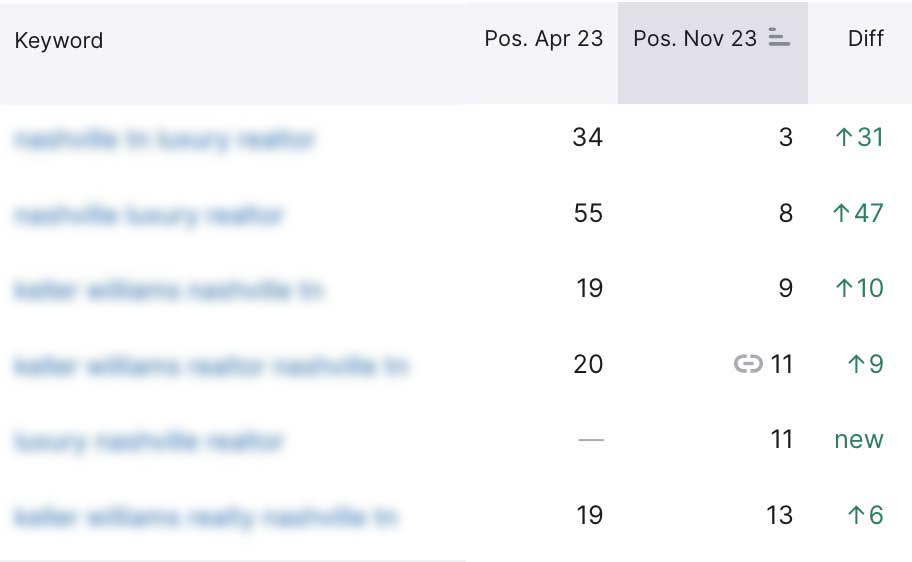Click the sort icon in Pos. Nov 23 header
Image resolution: width=912 pixels, height=562 pixels.
[x=779, y=39]
